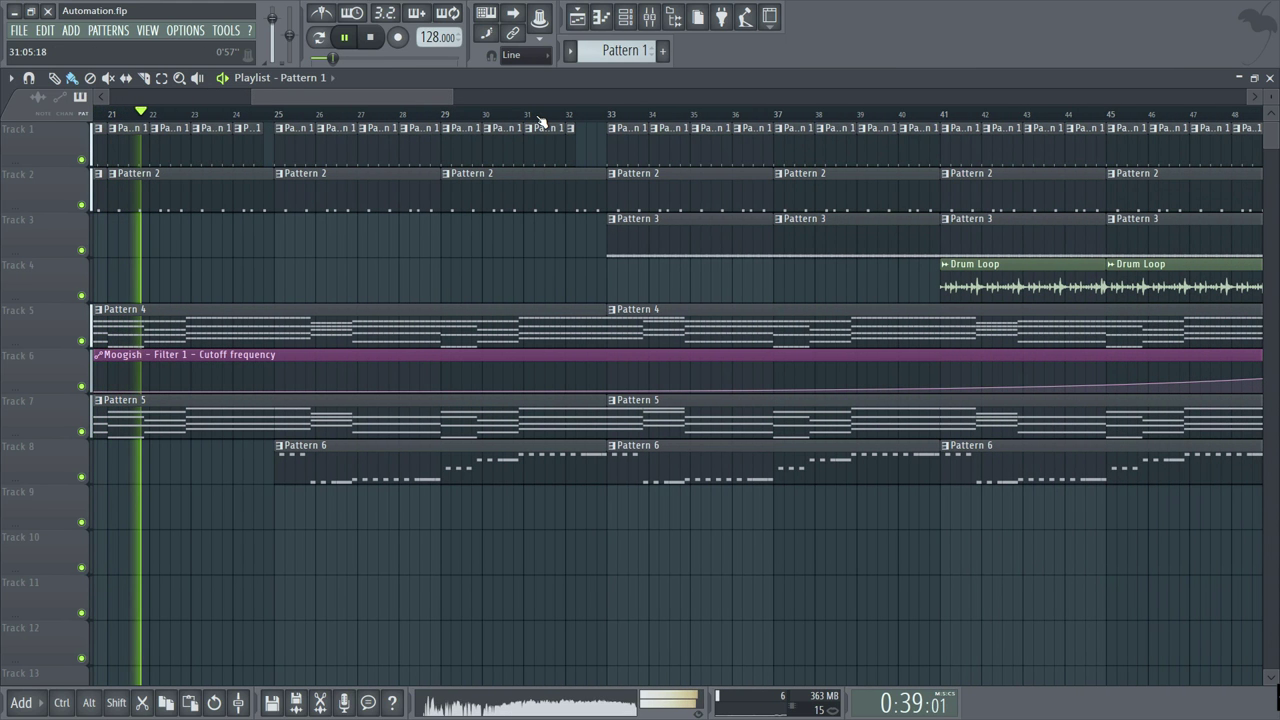
Task: Click the Add button at the bottom left
Action: 21,703
